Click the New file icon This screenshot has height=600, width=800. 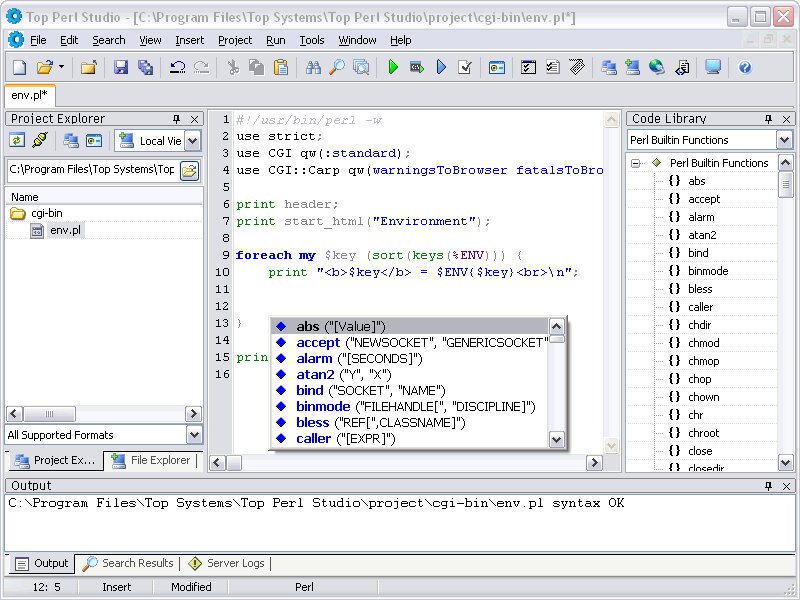[19, 67]
